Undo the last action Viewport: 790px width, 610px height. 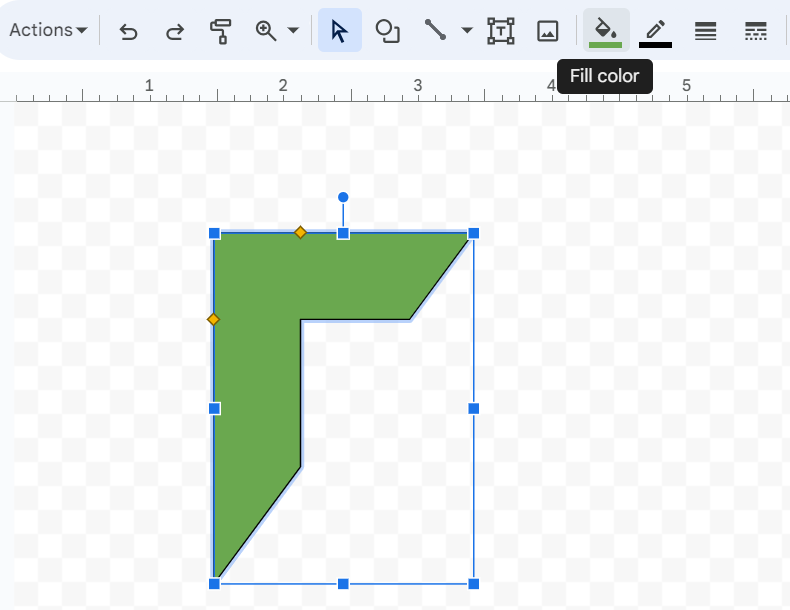[x=128, y=31]
